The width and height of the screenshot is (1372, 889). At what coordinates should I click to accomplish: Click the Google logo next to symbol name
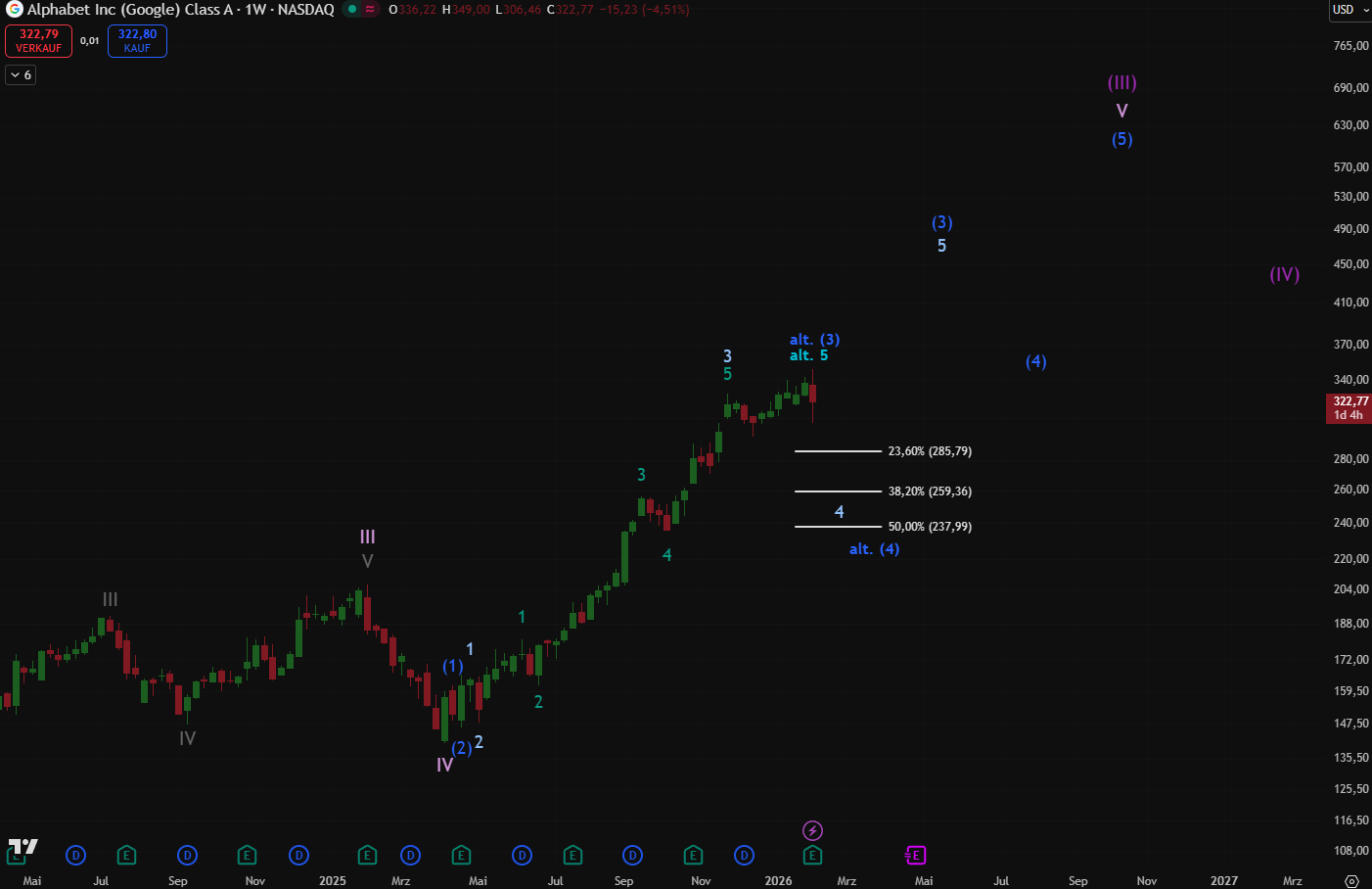[x=14, y=10]
